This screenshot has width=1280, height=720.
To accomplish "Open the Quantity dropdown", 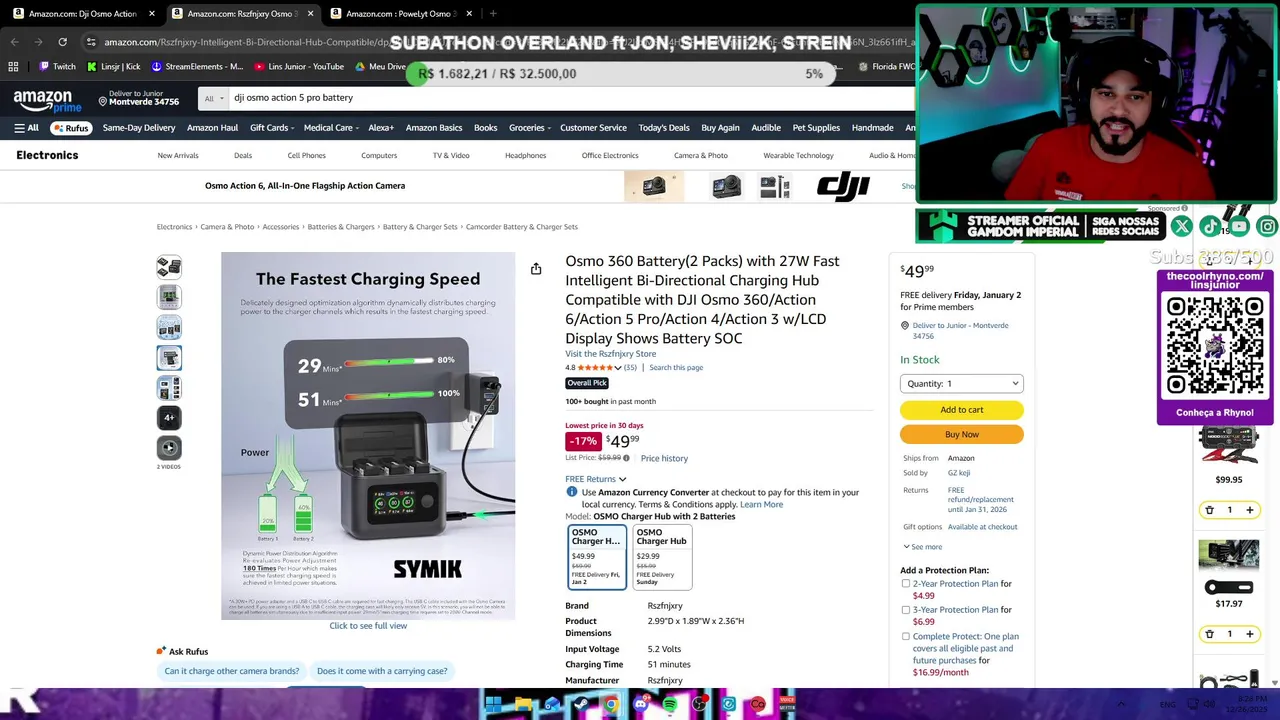I will pyautogui.click(x=961, y=383).
